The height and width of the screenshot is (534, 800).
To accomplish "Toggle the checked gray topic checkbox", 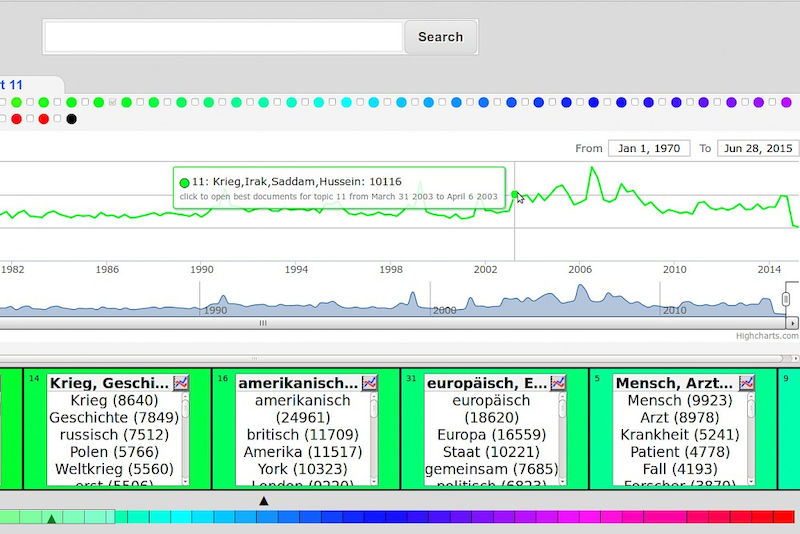I will point(113,102).
